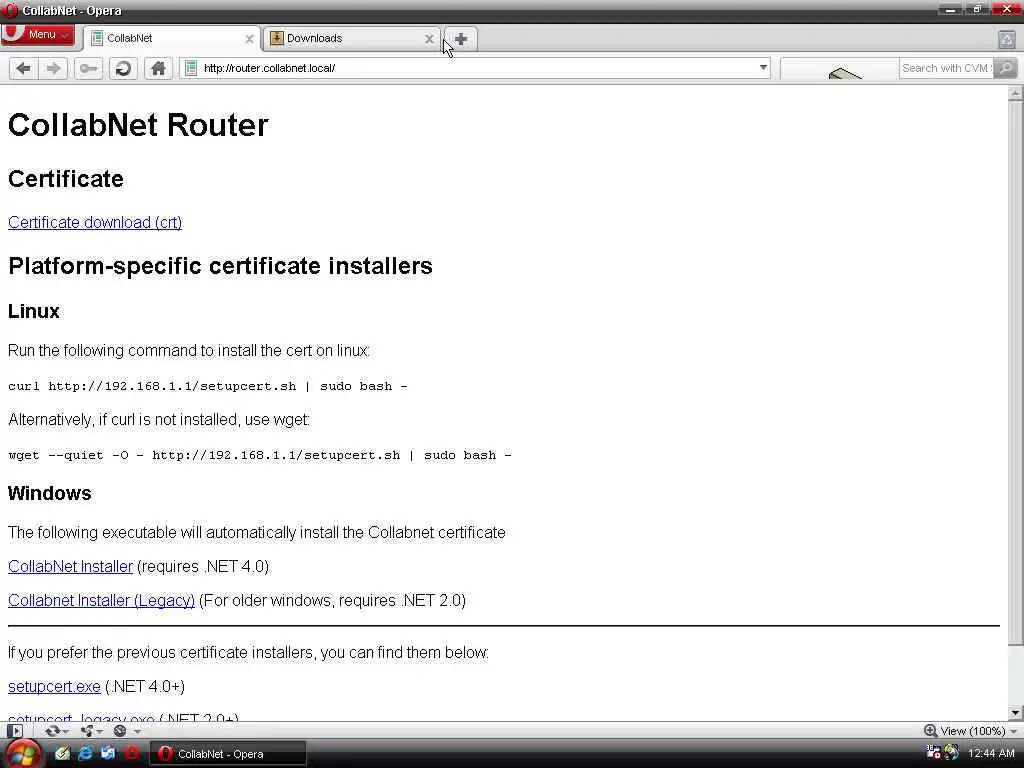Focus the address bar showing router.collabnet.local
The image size is (1024, 768).
[477, 68]
